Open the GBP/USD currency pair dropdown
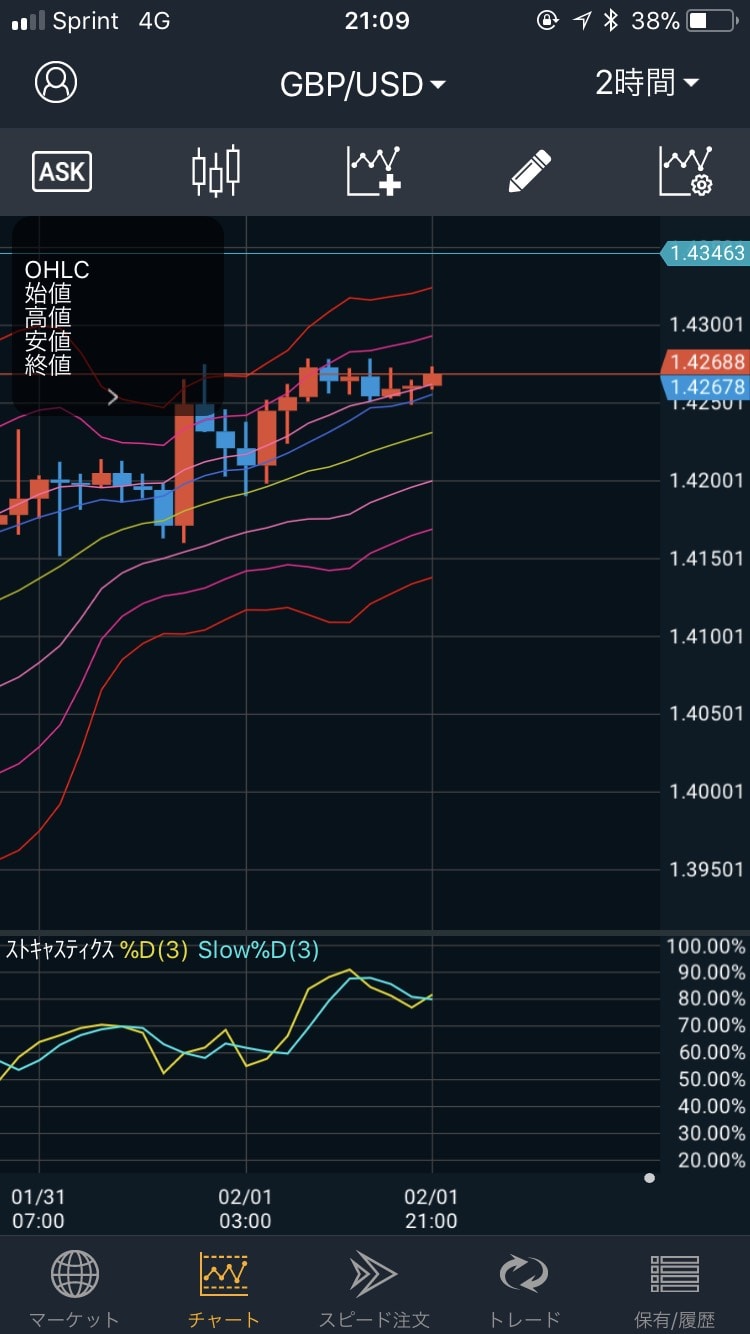This screenshot has height=1334, width=750. tap(363, 84)
